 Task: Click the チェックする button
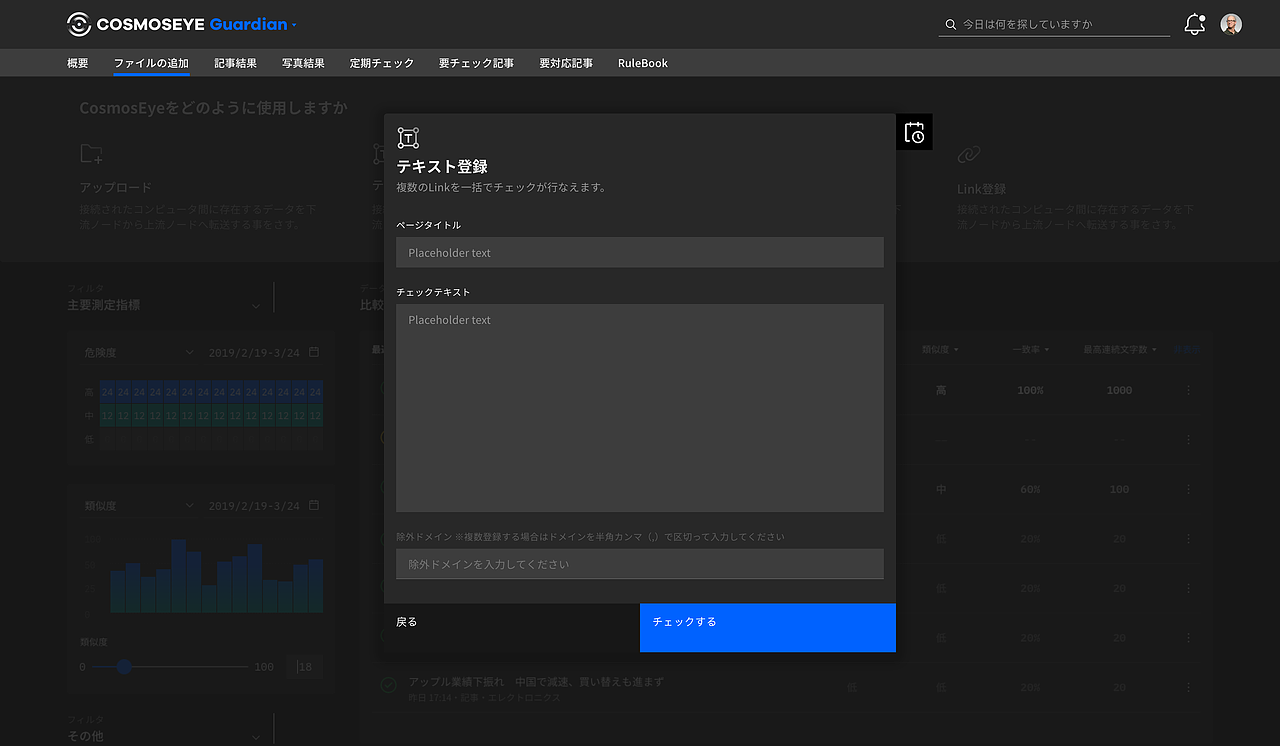click(767, 628)
